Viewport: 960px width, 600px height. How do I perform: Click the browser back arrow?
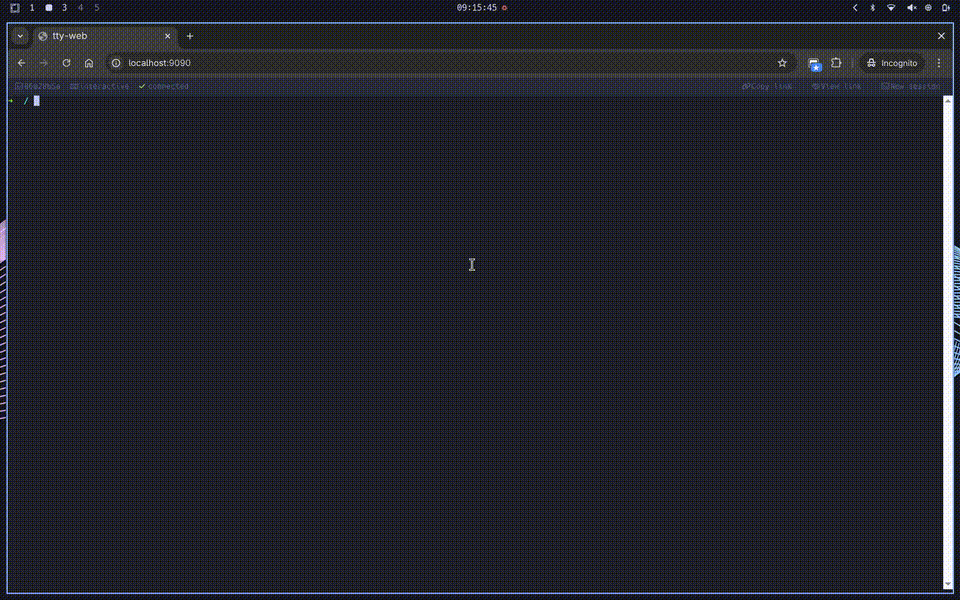tap(21, 63)
